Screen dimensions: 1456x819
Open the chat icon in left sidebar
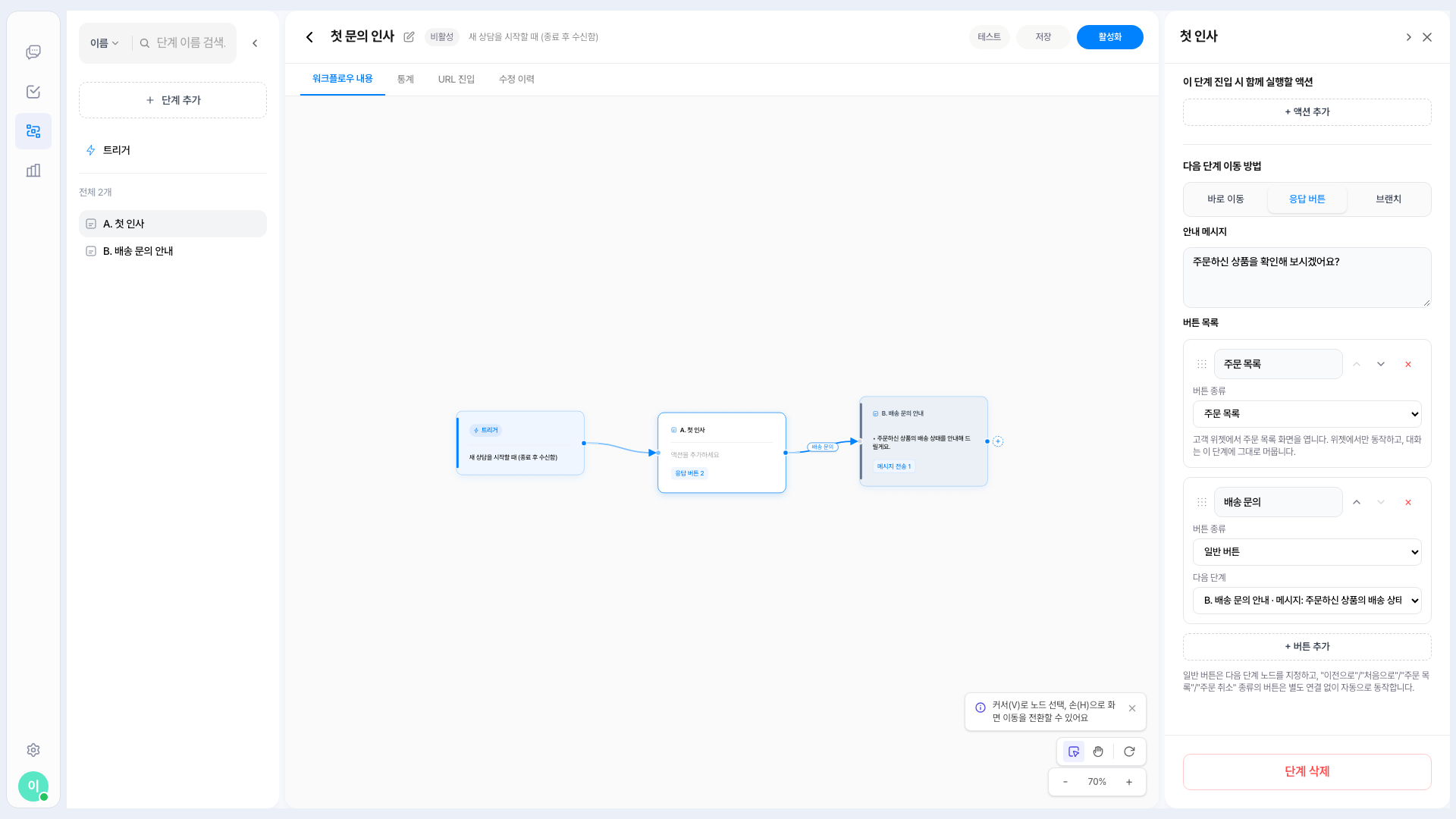pyautogui.click(x=33, y=52)
